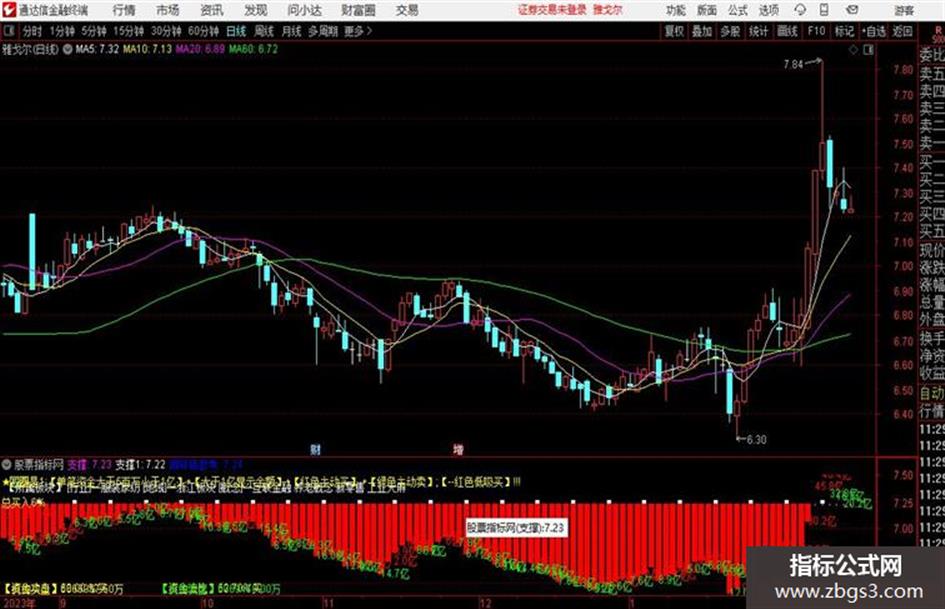This screenshot has height=609, width=945.
Task: Open the 发现 menu
Action: (256, 10)
